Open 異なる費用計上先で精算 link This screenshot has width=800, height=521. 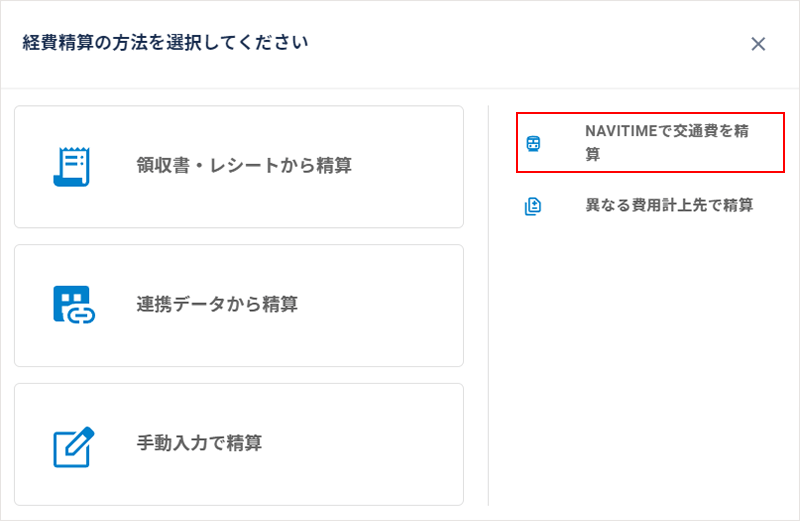pos(668,206)
